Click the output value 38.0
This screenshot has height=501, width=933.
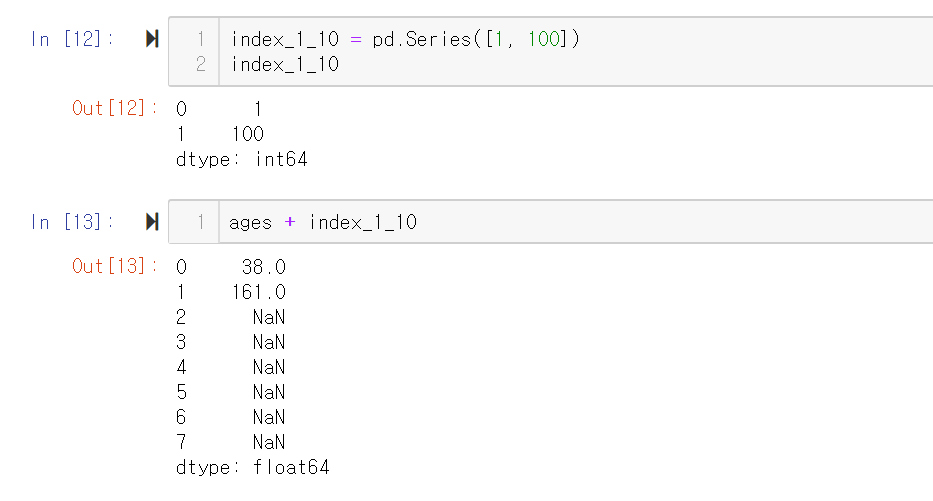(264, 267)
